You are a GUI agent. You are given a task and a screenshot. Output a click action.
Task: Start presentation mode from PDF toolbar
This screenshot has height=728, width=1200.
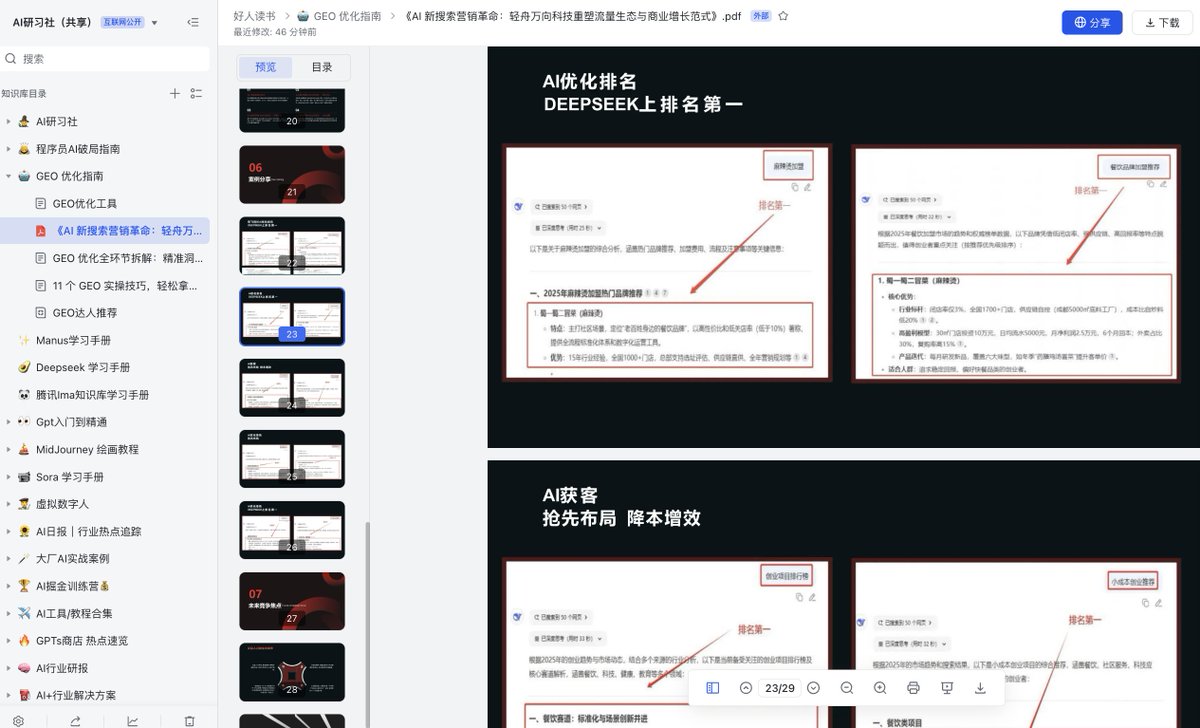point(947,688)
